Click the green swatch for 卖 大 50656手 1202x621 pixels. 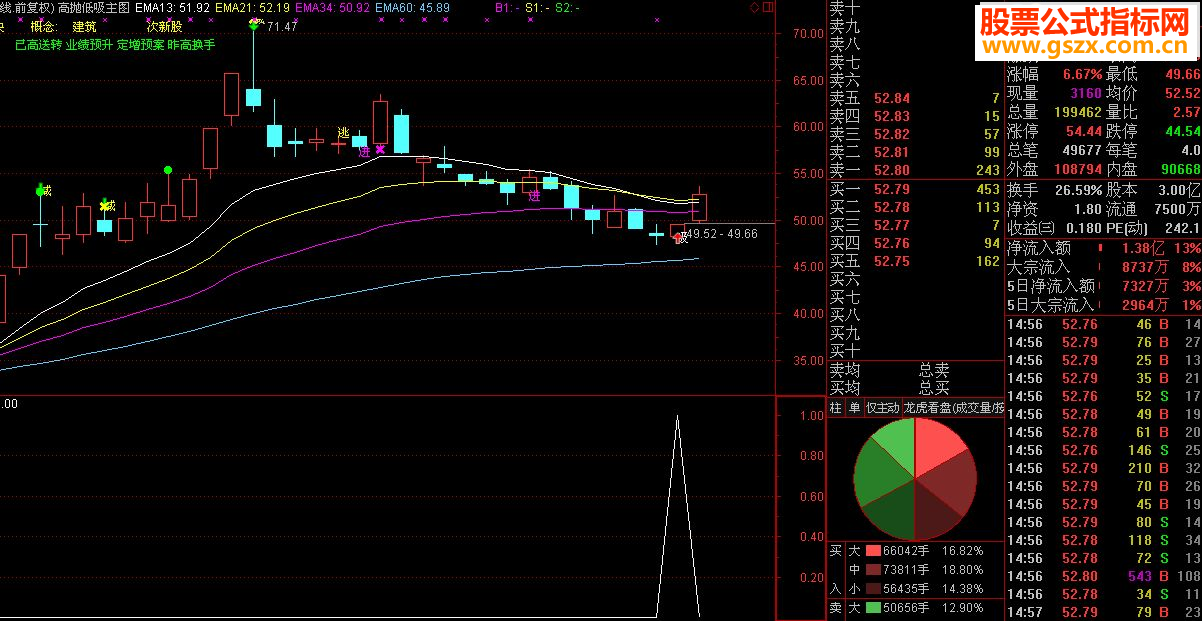873,608
